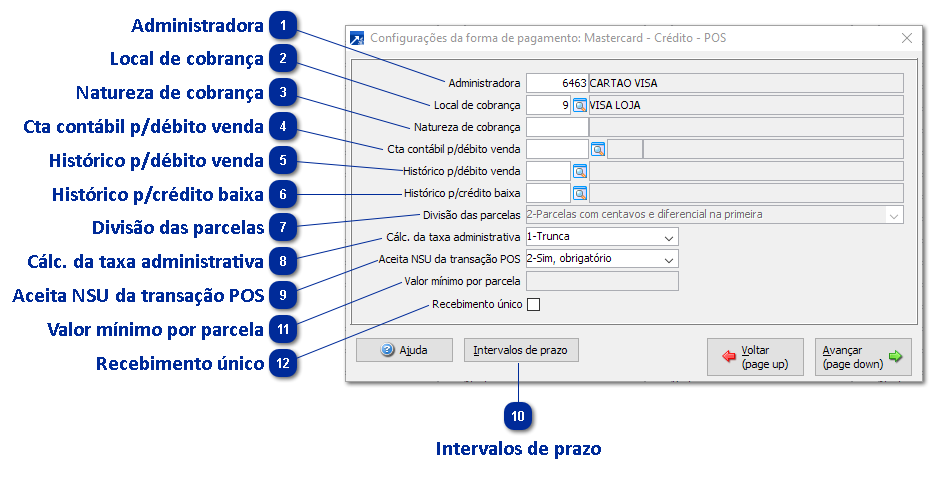The height and width of the screenshot is (477, 936).
Task: Expand the Divisão das parcelas dropdown
Action: pyautogui.click(x=892, y=215)
